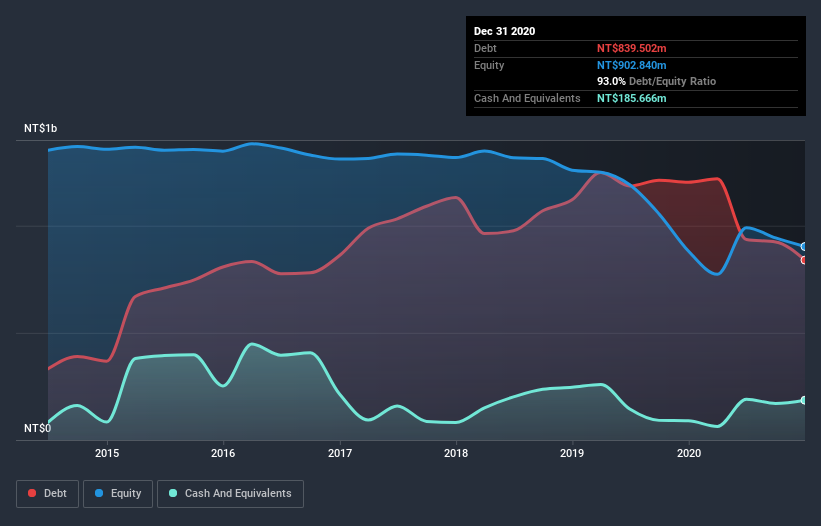Toggle the Debt series legend button
The width and height of the screenshot is (821, 526).
[48, 494]
